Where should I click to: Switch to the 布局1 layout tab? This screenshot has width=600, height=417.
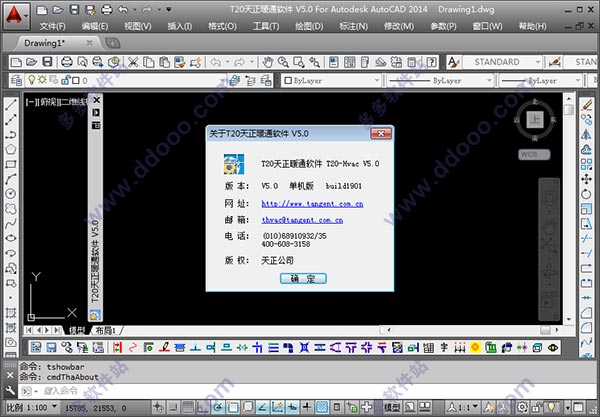tap(105, 330)
